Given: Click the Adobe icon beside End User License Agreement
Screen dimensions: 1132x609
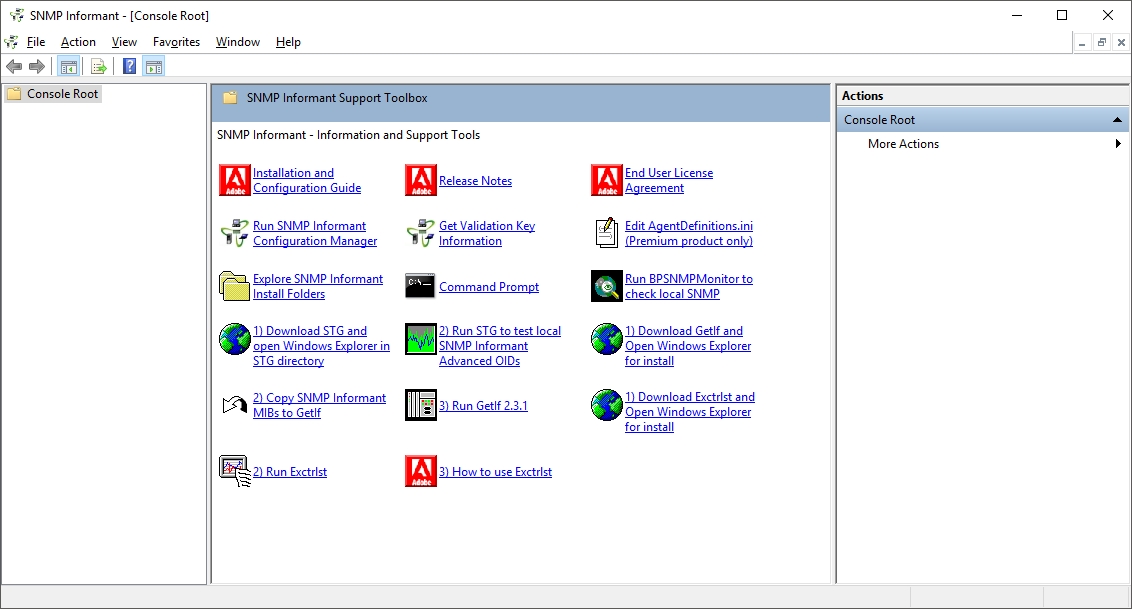Looking at the screenshot, I should point(606,180).
